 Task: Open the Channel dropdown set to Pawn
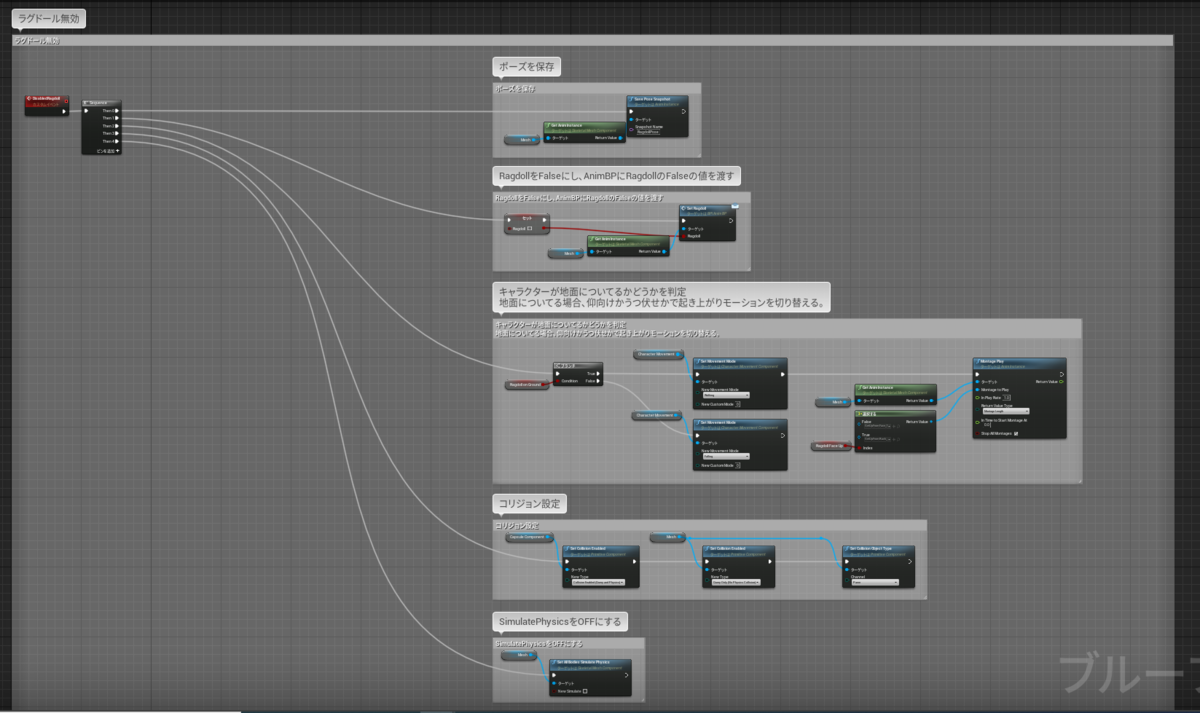pos(876,582)
